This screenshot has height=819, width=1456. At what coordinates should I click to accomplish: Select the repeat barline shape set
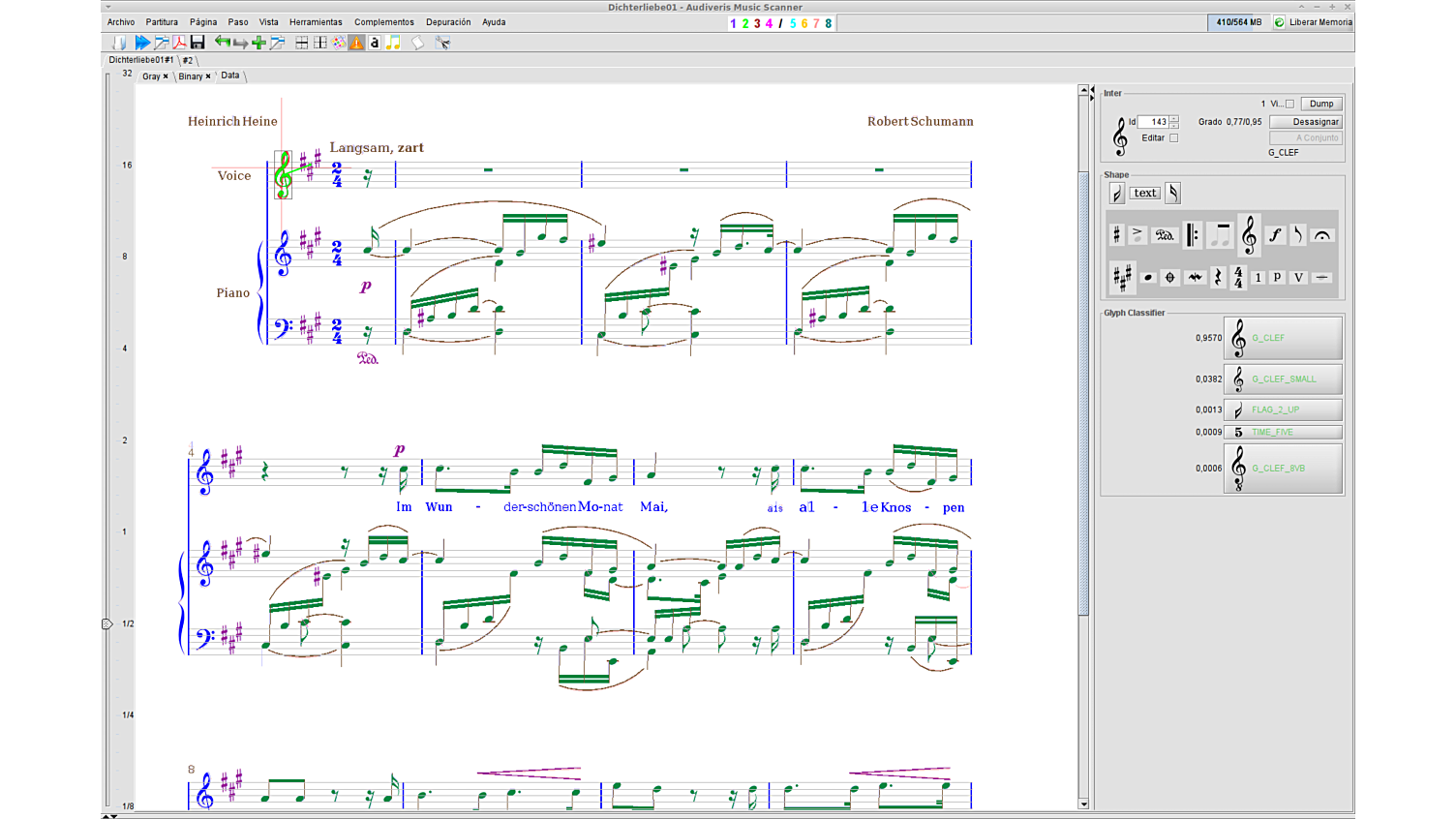click(1193, 235)
